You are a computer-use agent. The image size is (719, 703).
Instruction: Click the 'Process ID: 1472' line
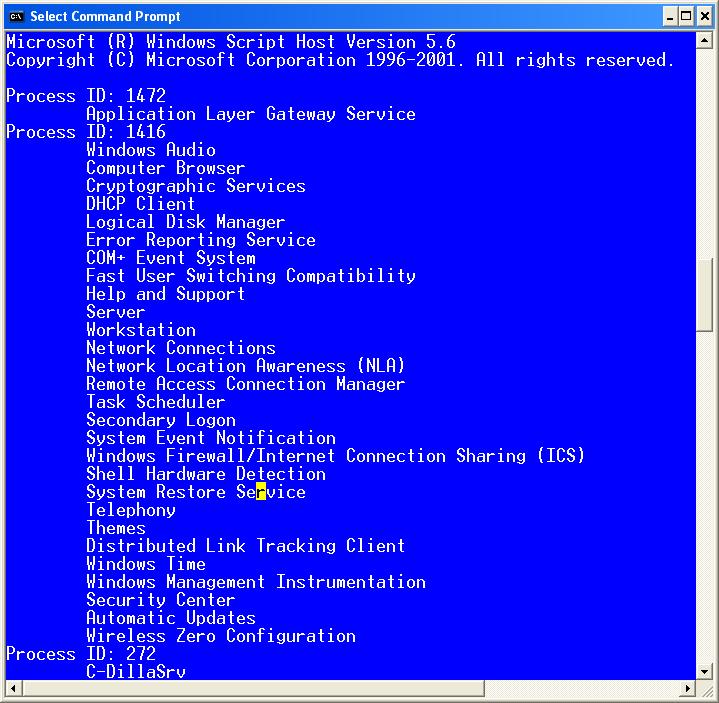[x=86, y=96]
